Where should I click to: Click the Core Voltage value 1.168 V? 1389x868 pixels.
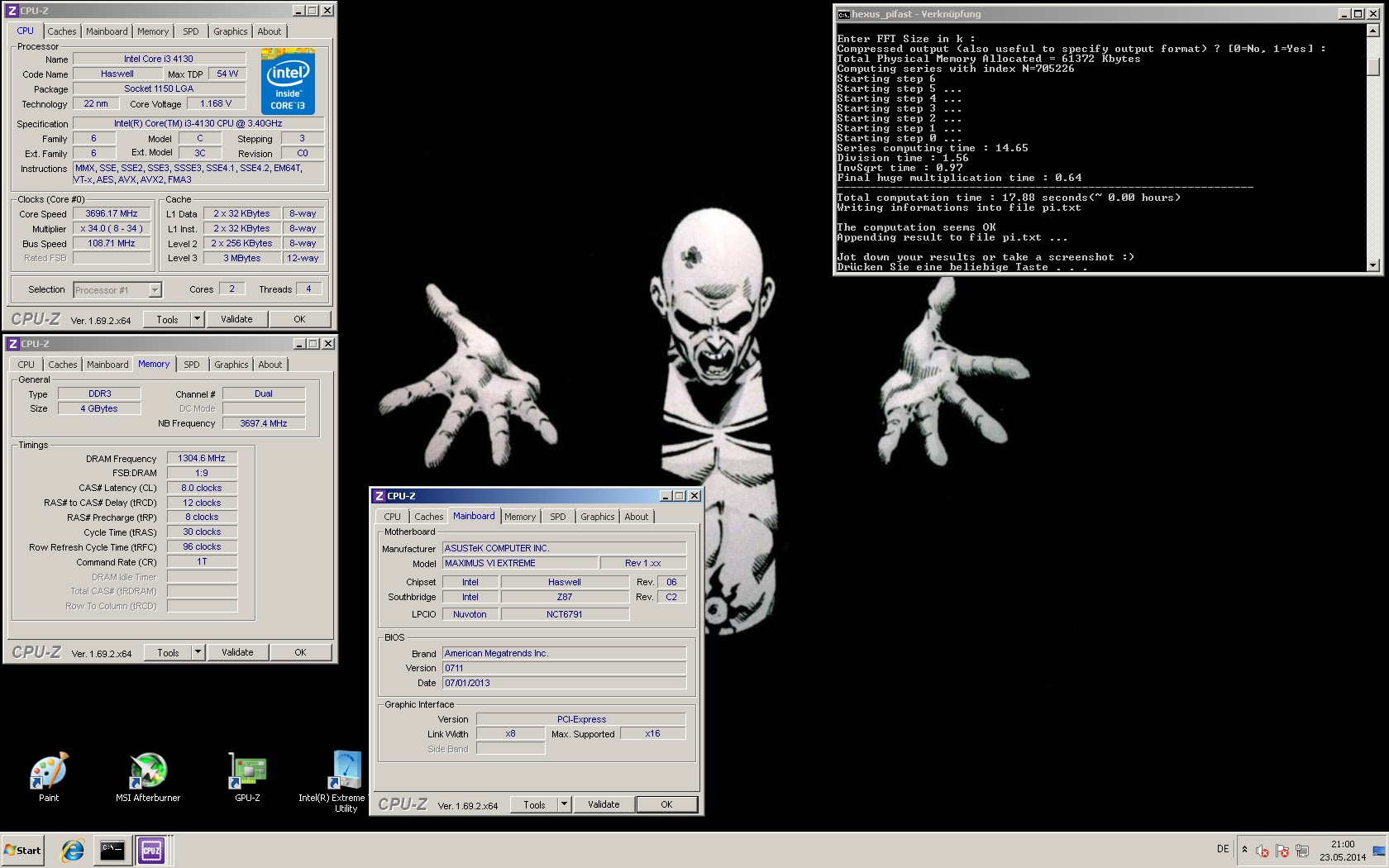pyautogui.click(x=216, y=103)
